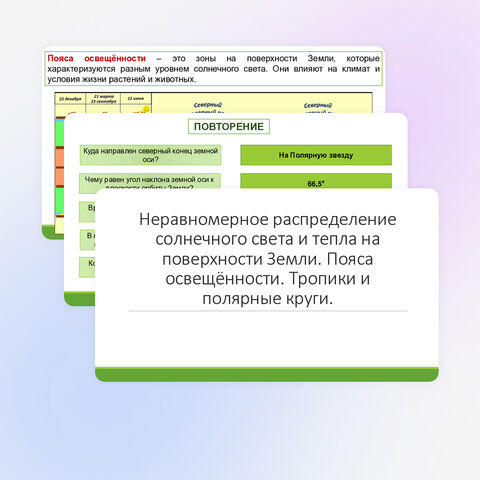The width and height of the screenshot is (480, 480).
Task: Select the front title slide about uneven sunlight distribution
Action: (267, 285)
